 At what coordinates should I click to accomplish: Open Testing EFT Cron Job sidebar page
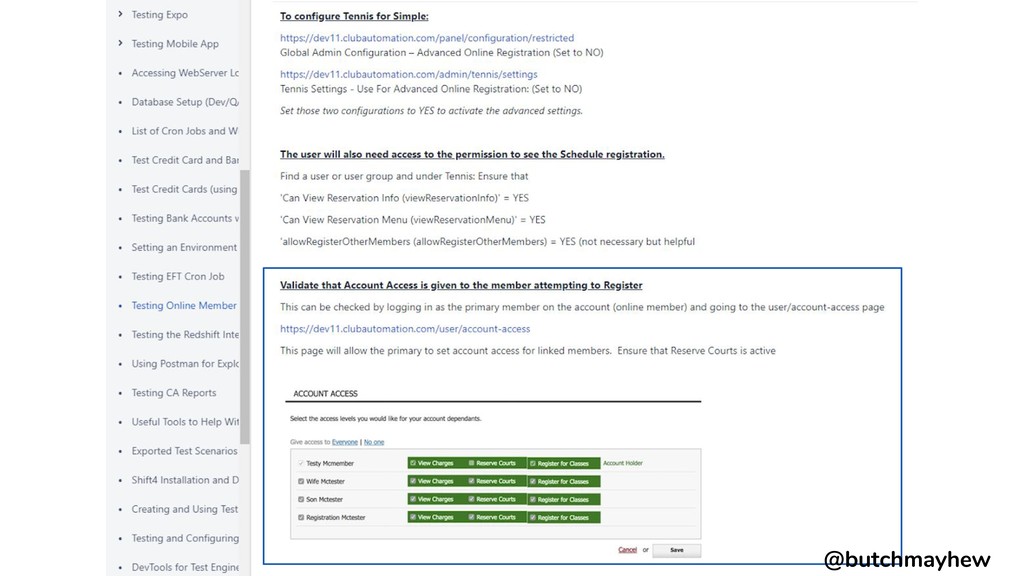pyautogui.click(x=178, y=276)
